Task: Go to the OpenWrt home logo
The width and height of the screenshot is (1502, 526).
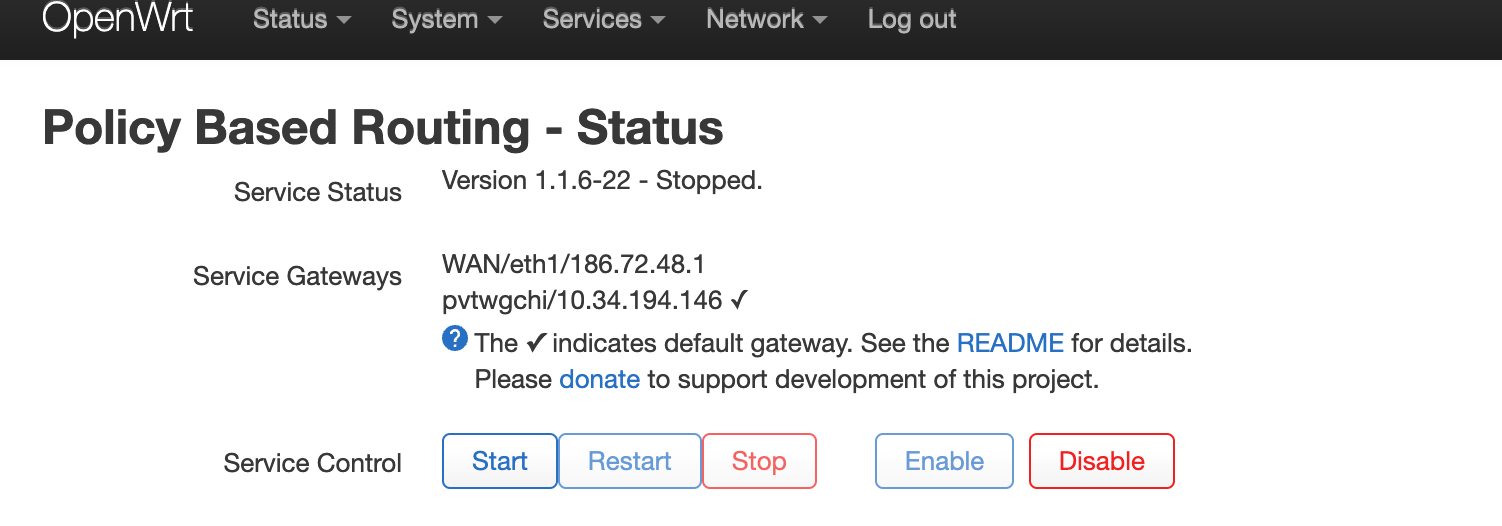Action: click(x=118, y=19)
